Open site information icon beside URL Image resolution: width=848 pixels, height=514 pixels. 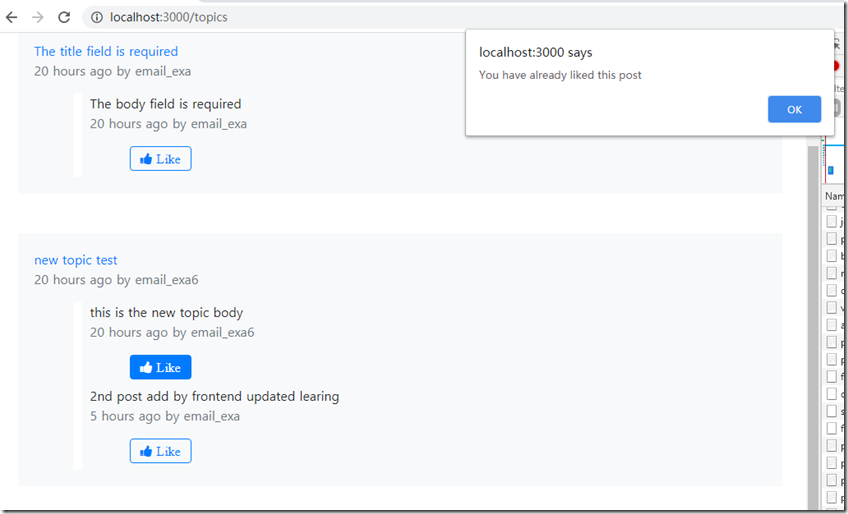tap(96, 17)
